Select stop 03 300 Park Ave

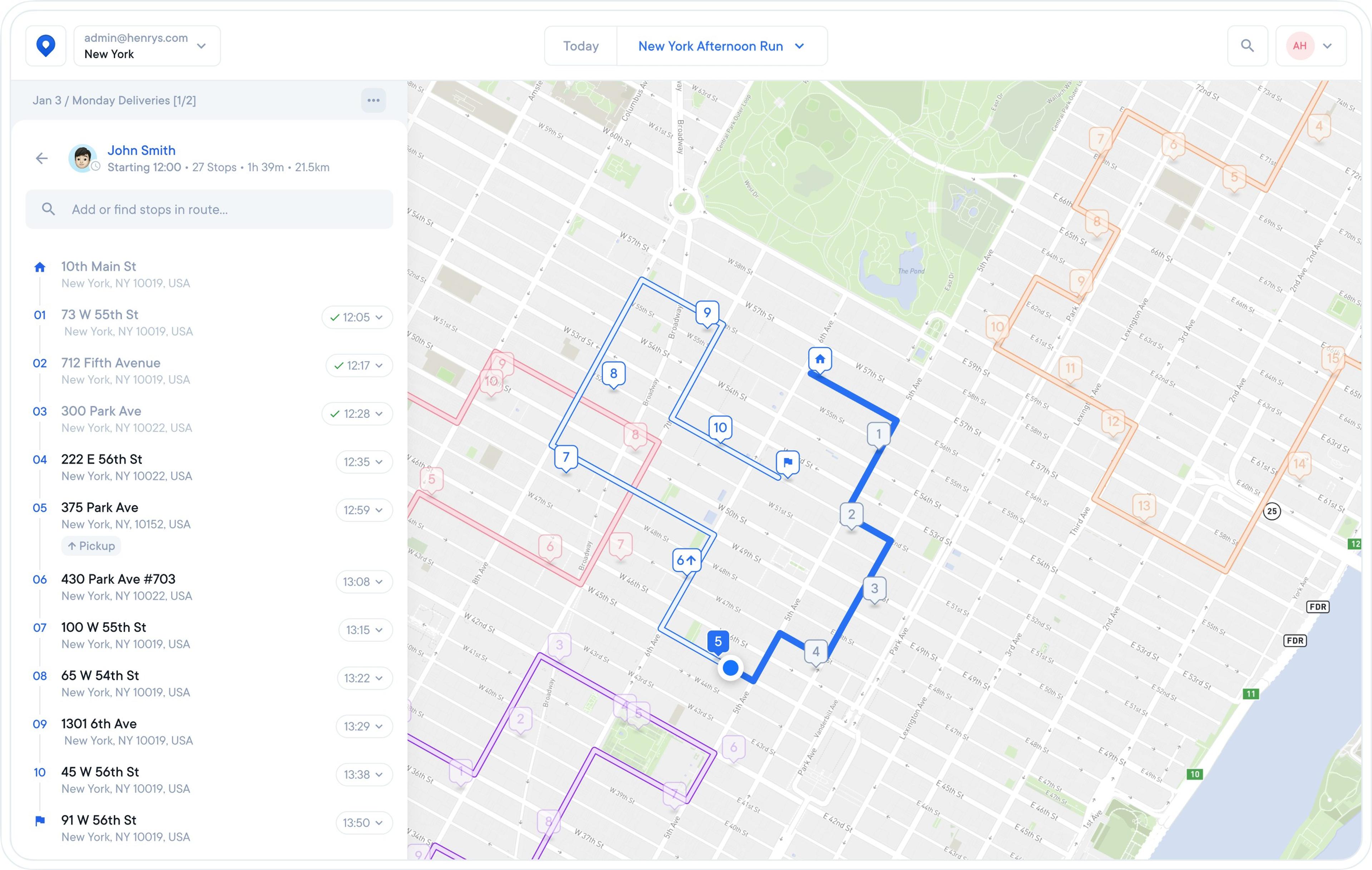[209, 419]
